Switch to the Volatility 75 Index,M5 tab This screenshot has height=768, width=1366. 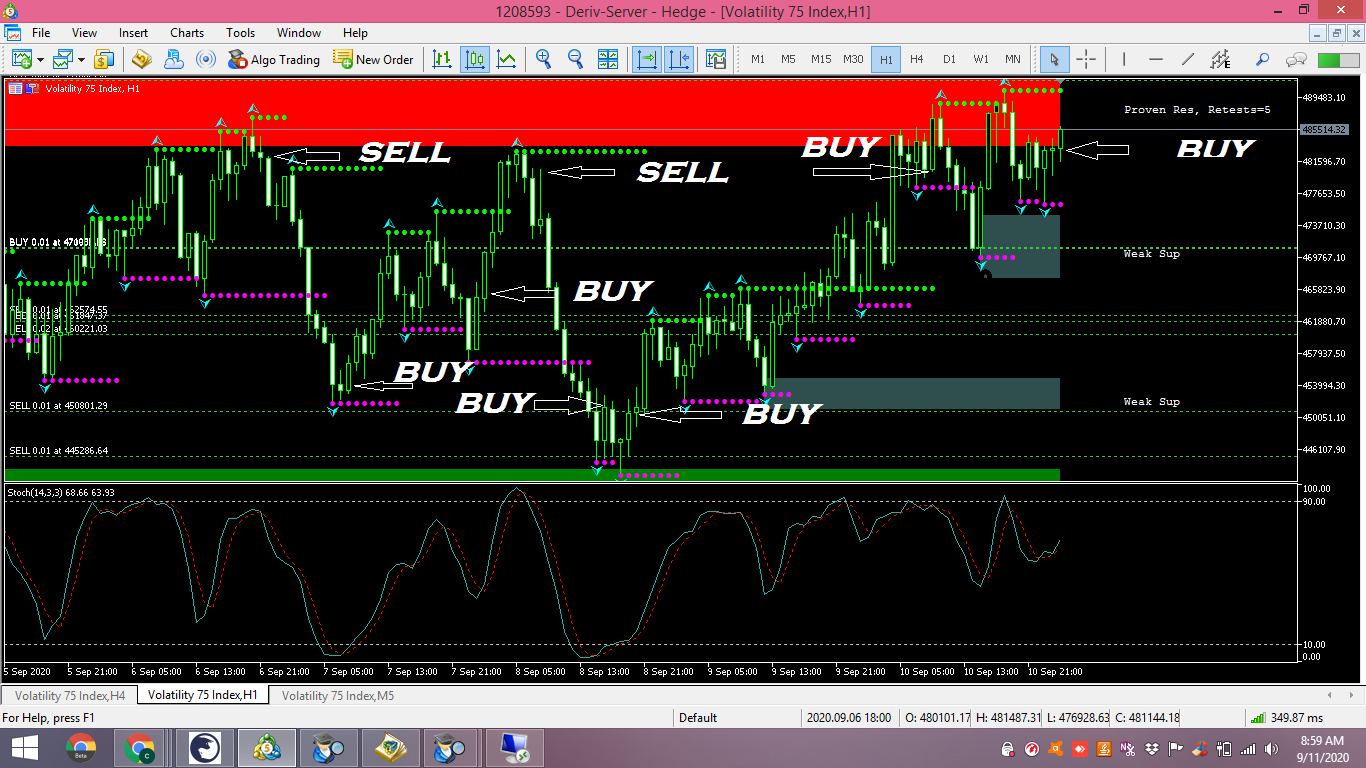[x=338, y=694]
